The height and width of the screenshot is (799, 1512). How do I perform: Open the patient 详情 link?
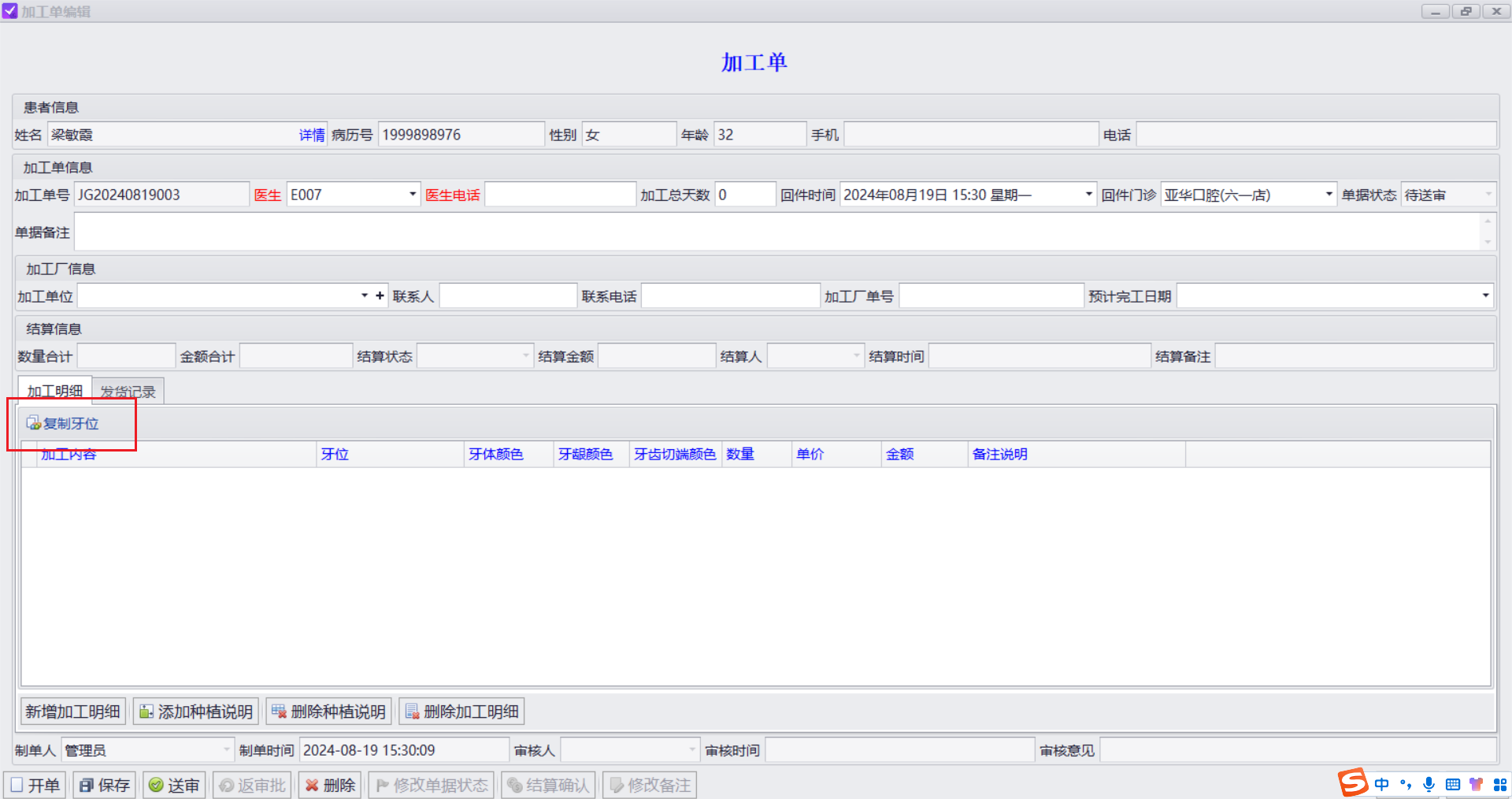coord(312,135)
